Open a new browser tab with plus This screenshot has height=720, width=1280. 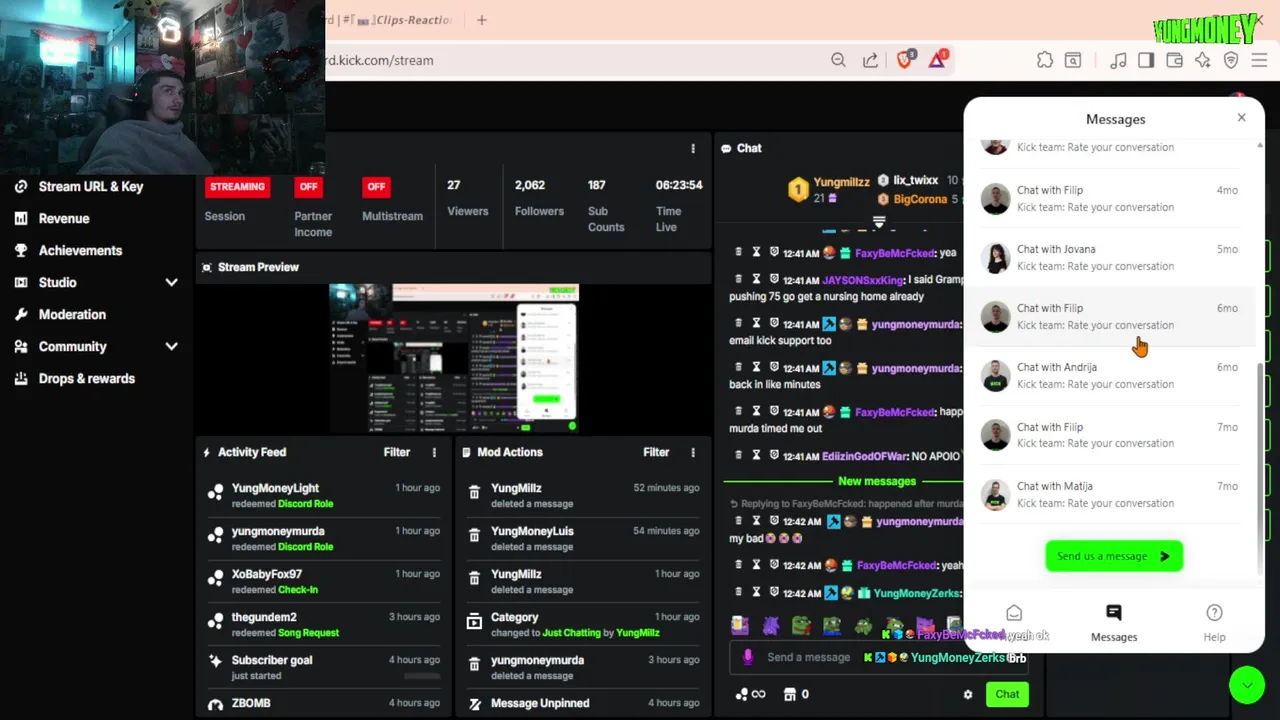point(481,19)
